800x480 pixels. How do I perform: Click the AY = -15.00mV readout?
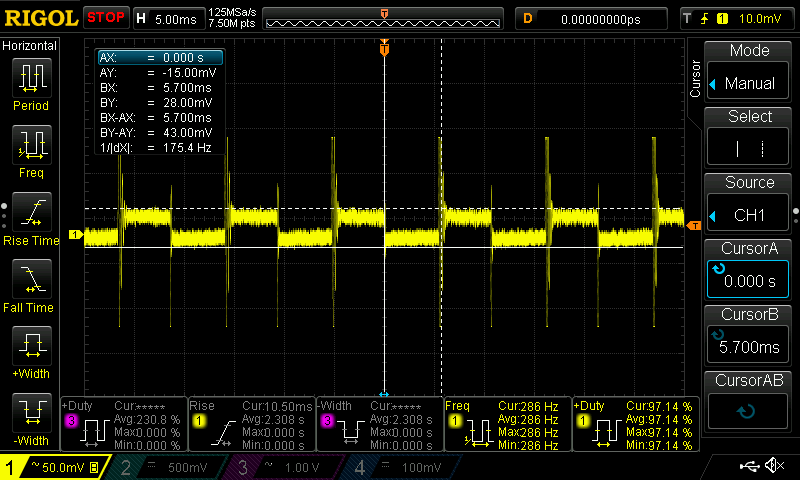pyautogui.click(x=158, y=72)
